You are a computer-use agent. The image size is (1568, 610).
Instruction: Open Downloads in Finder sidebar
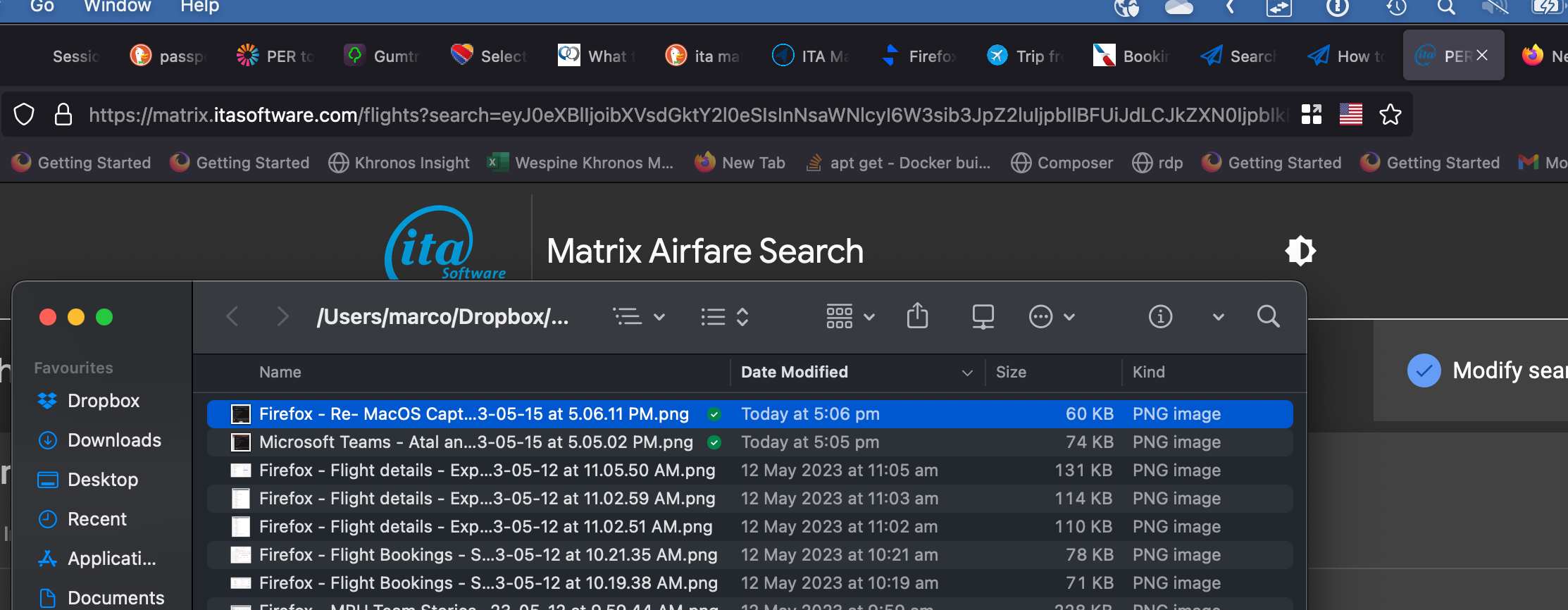point(99,440)
